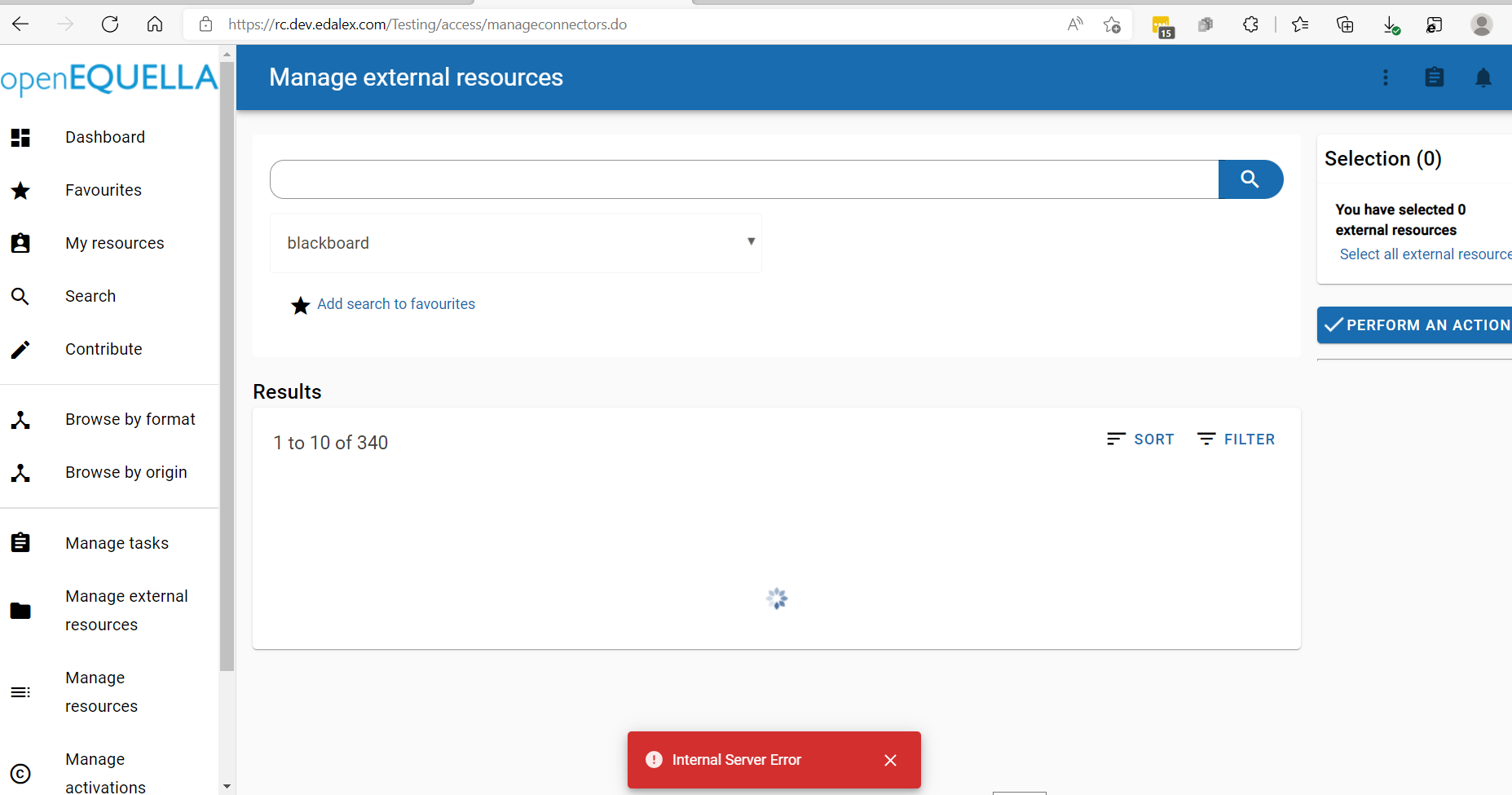Click the blue search magnifier button

click(x=1250, y=179)
